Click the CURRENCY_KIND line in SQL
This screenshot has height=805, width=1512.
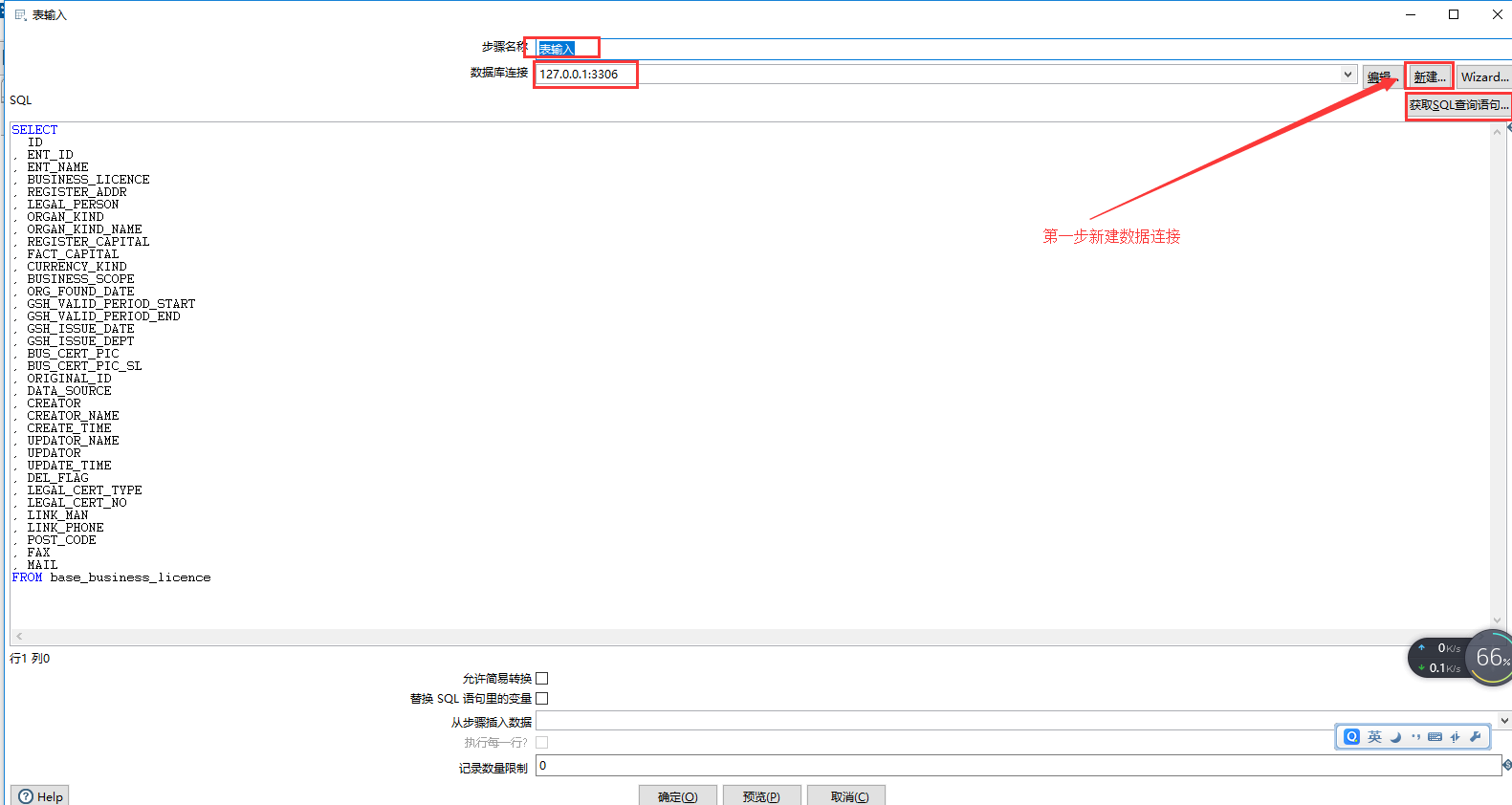point(77,267)
